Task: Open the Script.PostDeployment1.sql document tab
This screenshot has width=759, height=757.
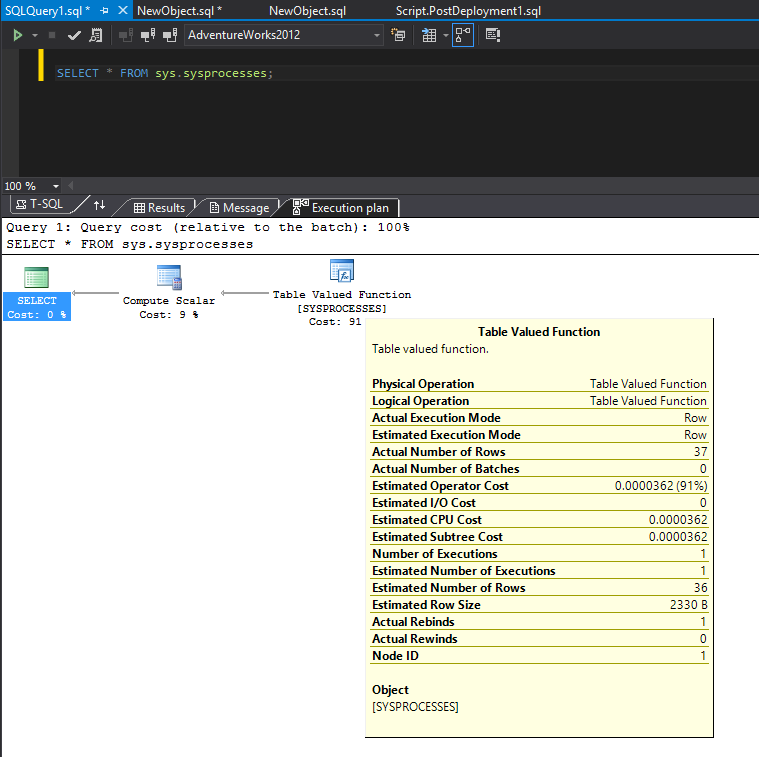Action: pyautogui.click(x=467, y=10)
